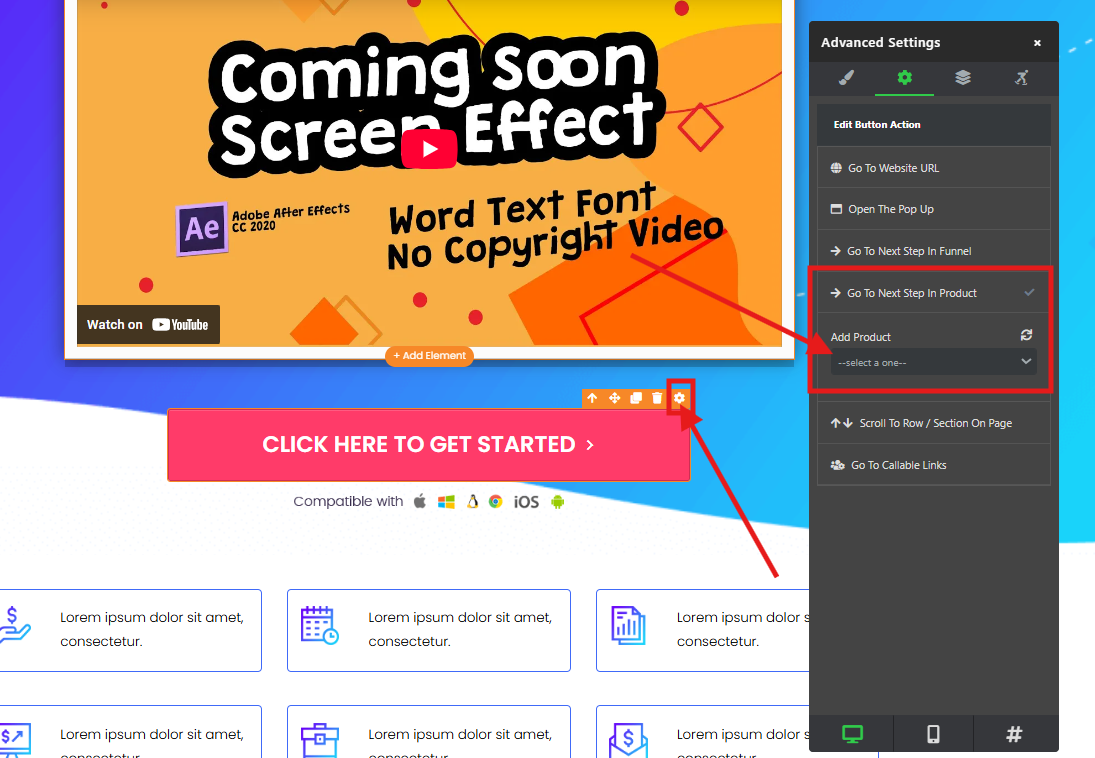Viewport: 1095px width, 758px height.
Task: Choose Go To Next Step In Product
Action: click(x=934, y=293)
